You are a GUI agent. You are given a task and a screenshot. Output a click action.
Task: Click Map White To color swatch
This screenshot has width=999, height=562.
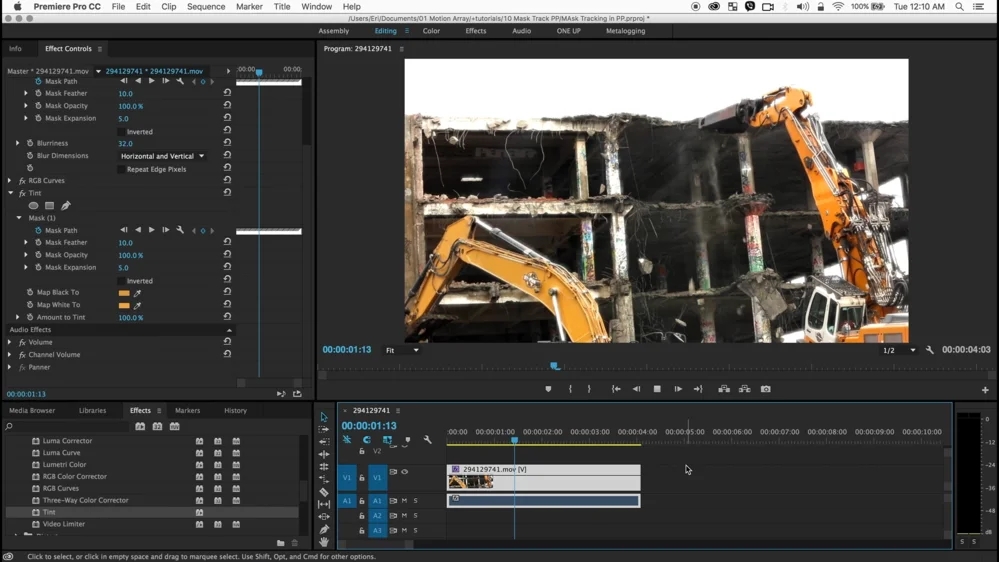124,305
